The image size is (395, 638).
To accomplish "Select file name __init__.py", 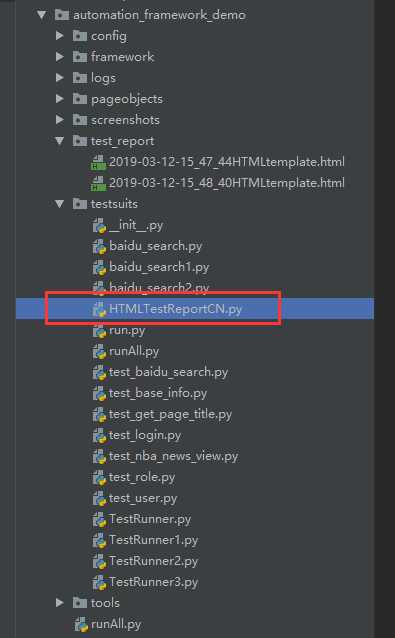I will click(136, 225).
